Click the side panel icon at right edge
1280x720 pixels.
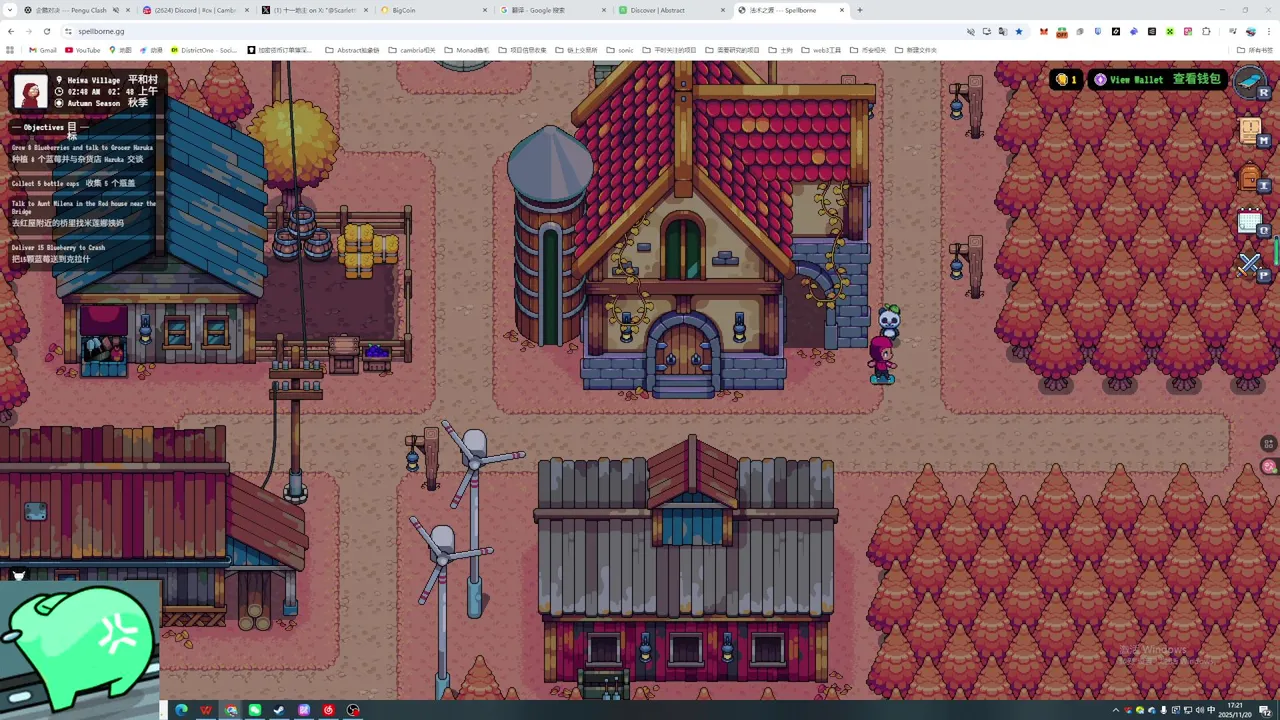[x=1269, y=444]
